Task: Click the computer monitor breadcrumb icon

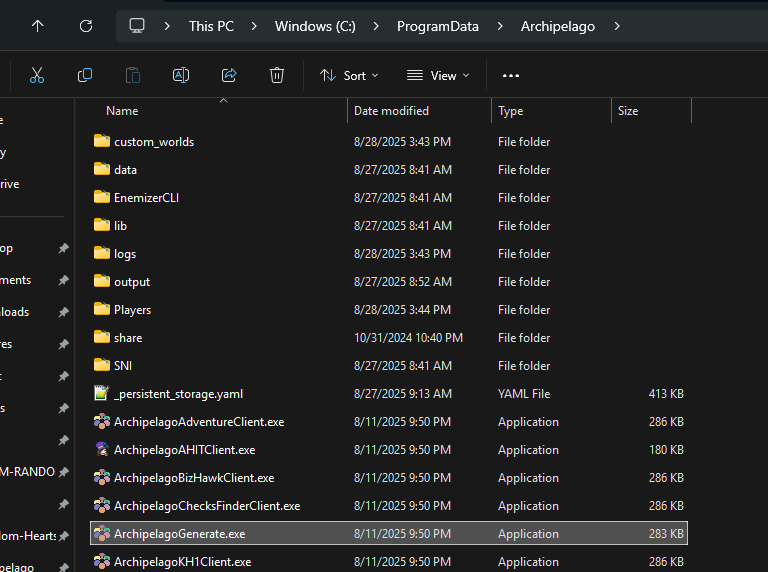Action: click(137, 26)
